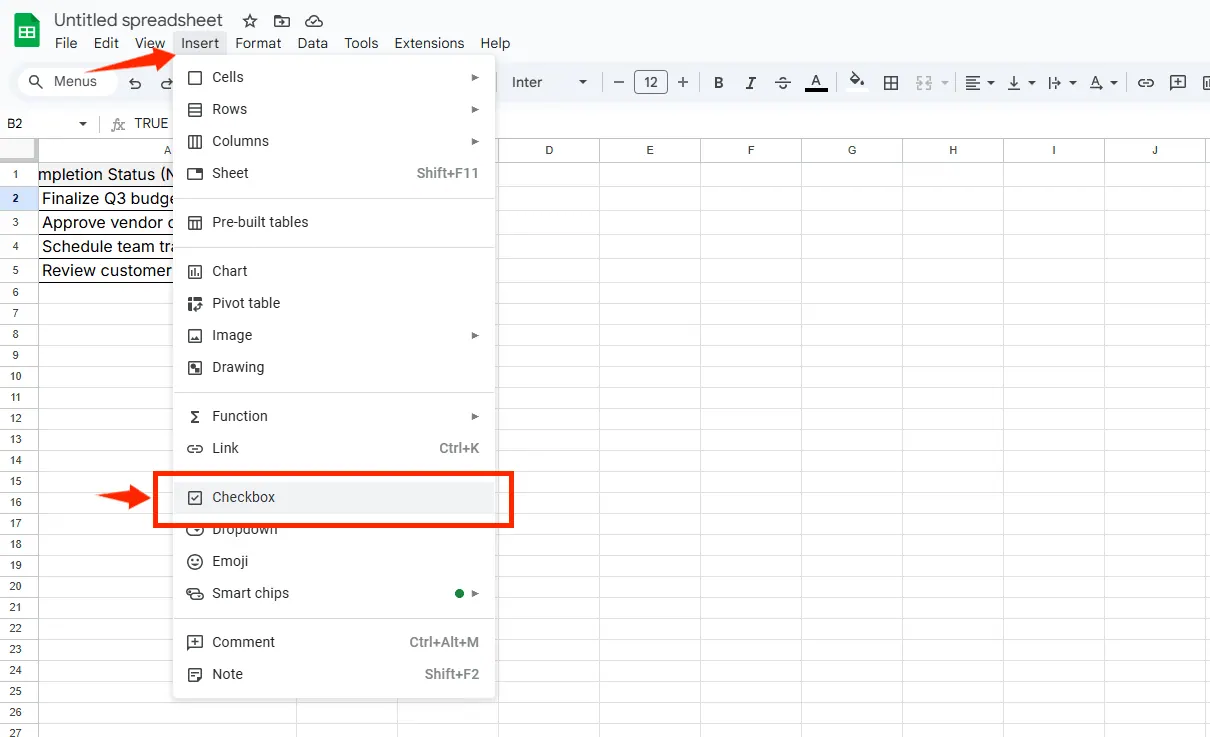Open the horizontal align dropdown

point(979,83)
